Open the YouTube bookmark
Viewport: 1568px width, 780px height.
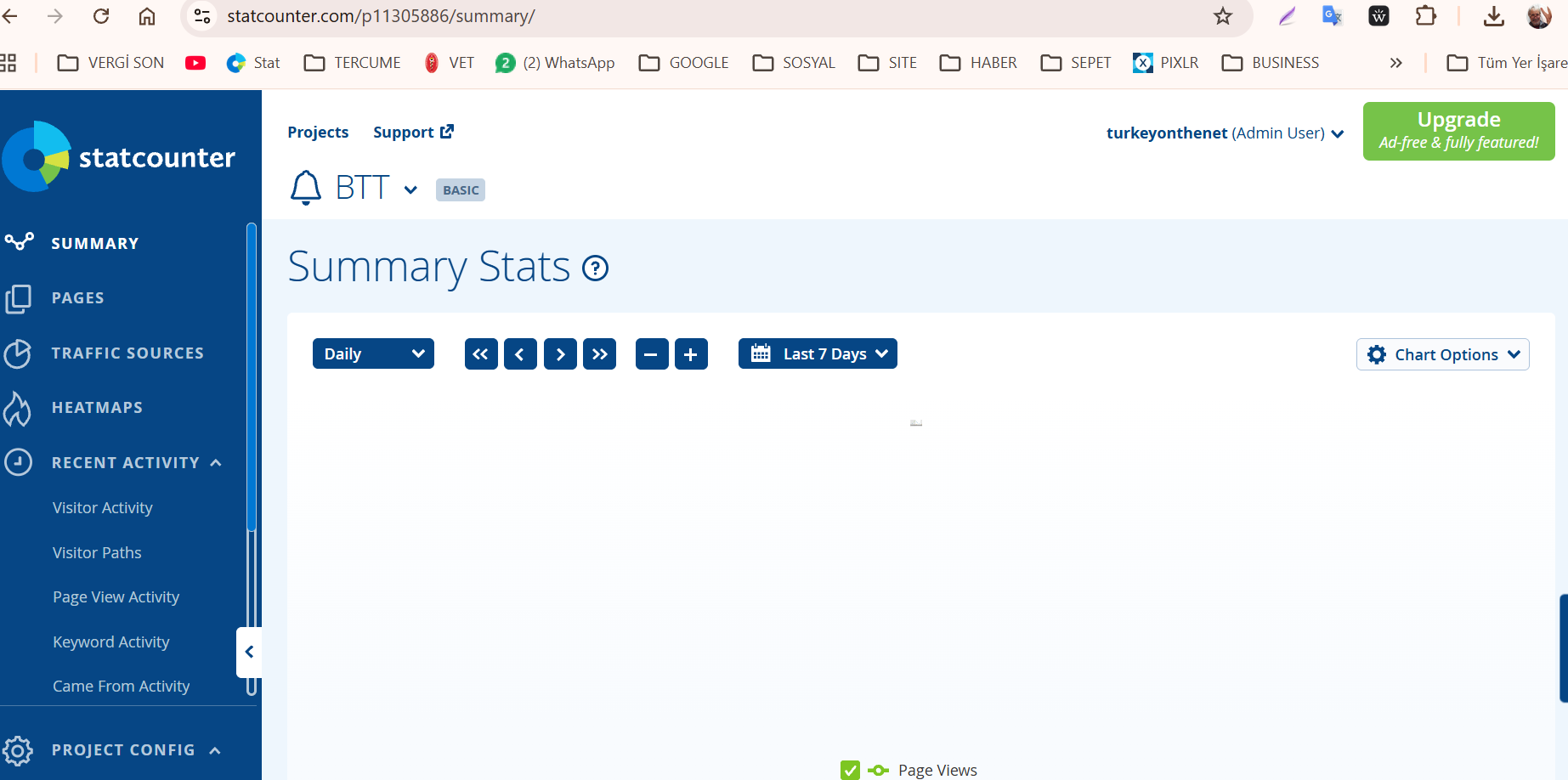coord(195,63)
